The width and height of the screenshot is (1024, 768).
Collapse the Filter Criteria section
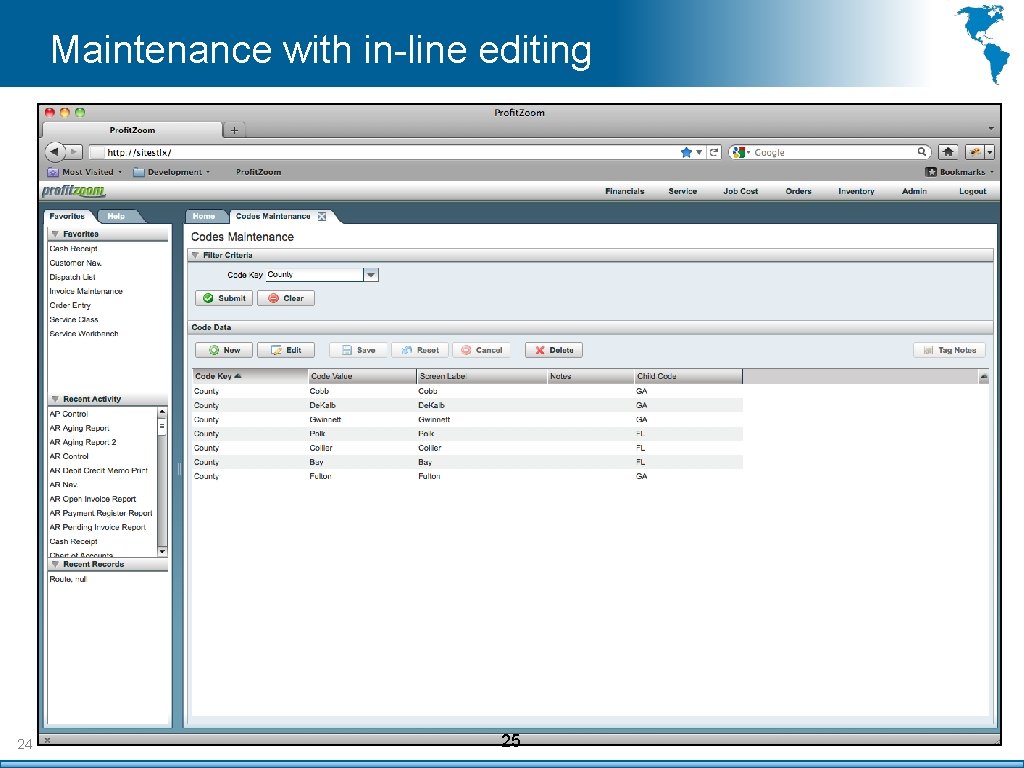point(195,255)
